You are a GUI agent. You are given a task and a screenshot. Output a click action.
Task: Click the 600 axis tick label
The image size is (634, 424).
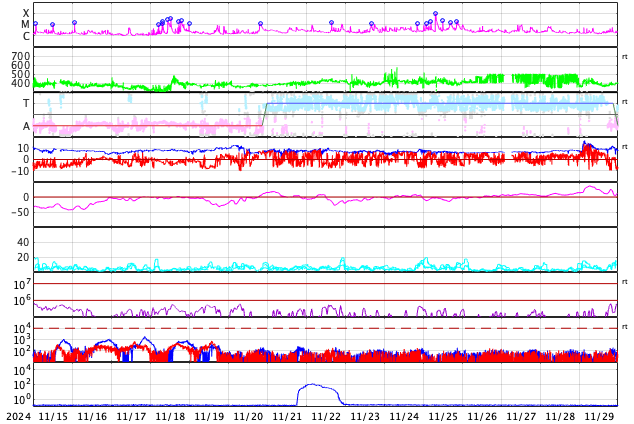tap(21, 65)
